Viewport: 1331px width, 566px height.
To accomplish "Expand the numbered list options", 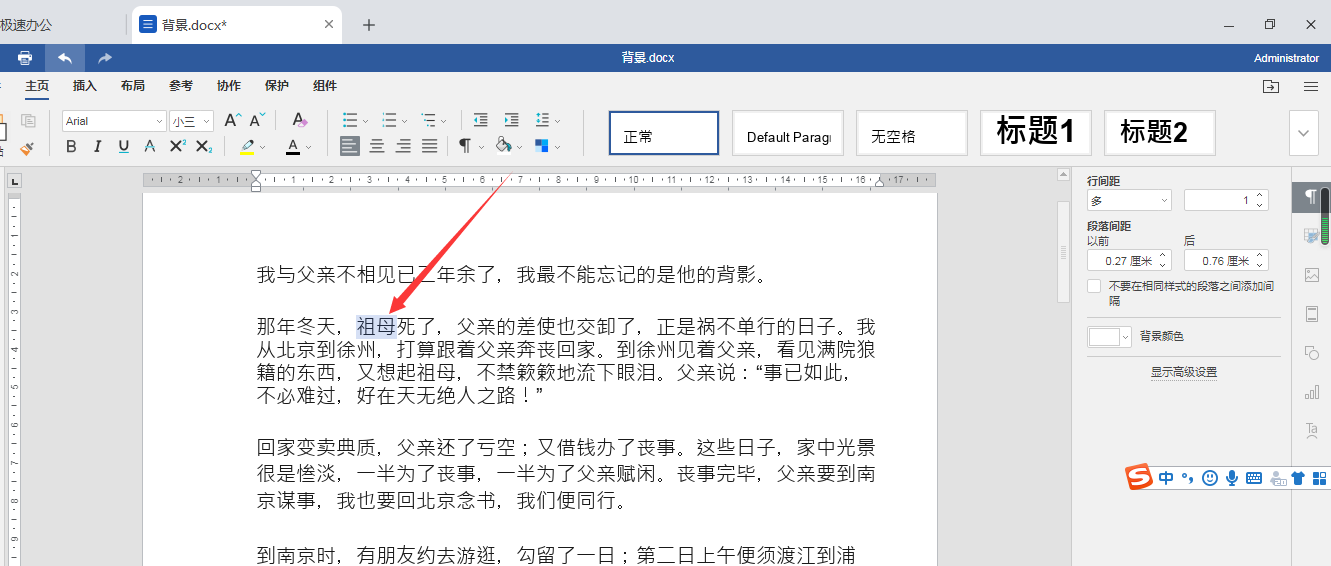I will [x=404, y=121].
